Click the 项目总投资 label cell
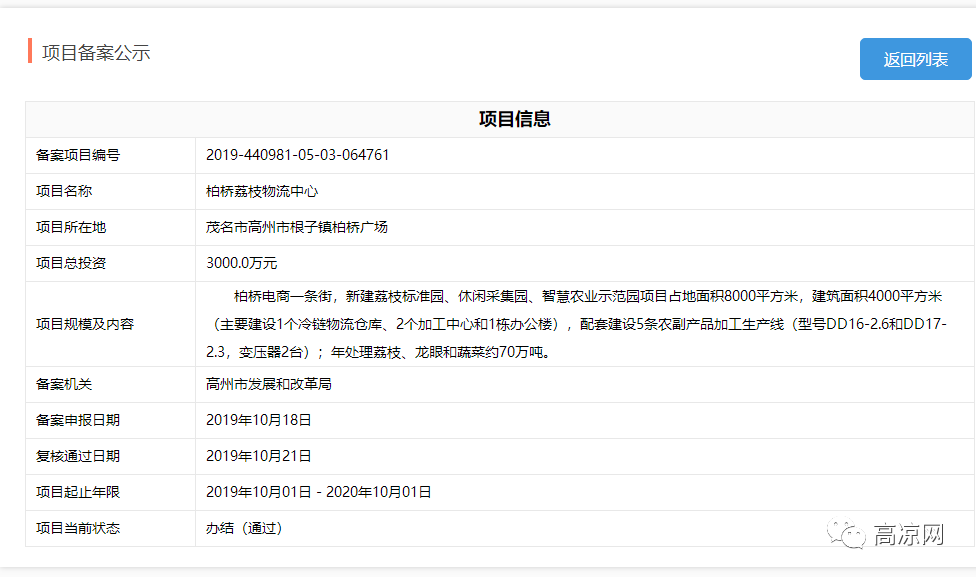Image resolution: width=976 pixels, height=577 pixels. coord(110,263)
